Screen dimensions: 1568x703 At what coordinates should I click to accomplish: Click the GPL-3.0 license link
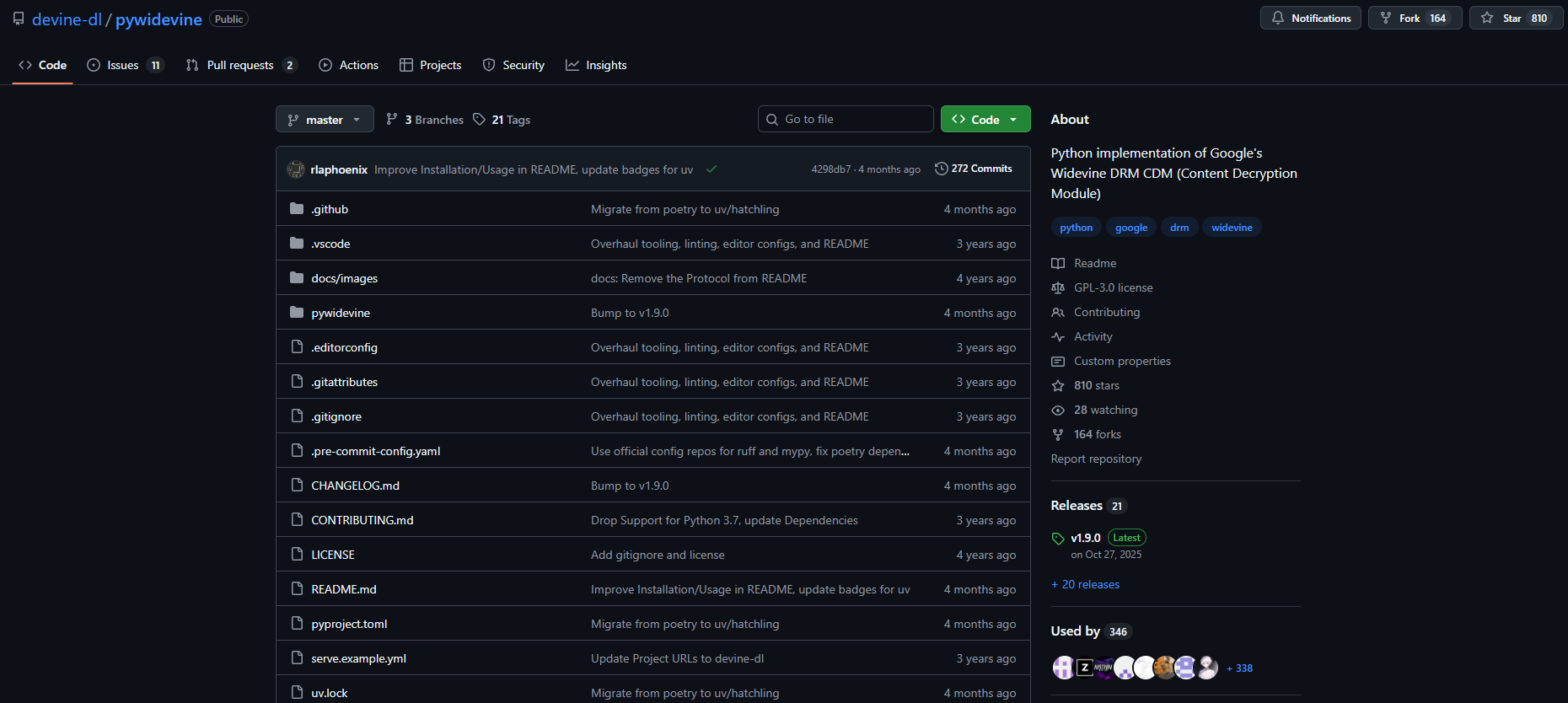coord(1113,287)
